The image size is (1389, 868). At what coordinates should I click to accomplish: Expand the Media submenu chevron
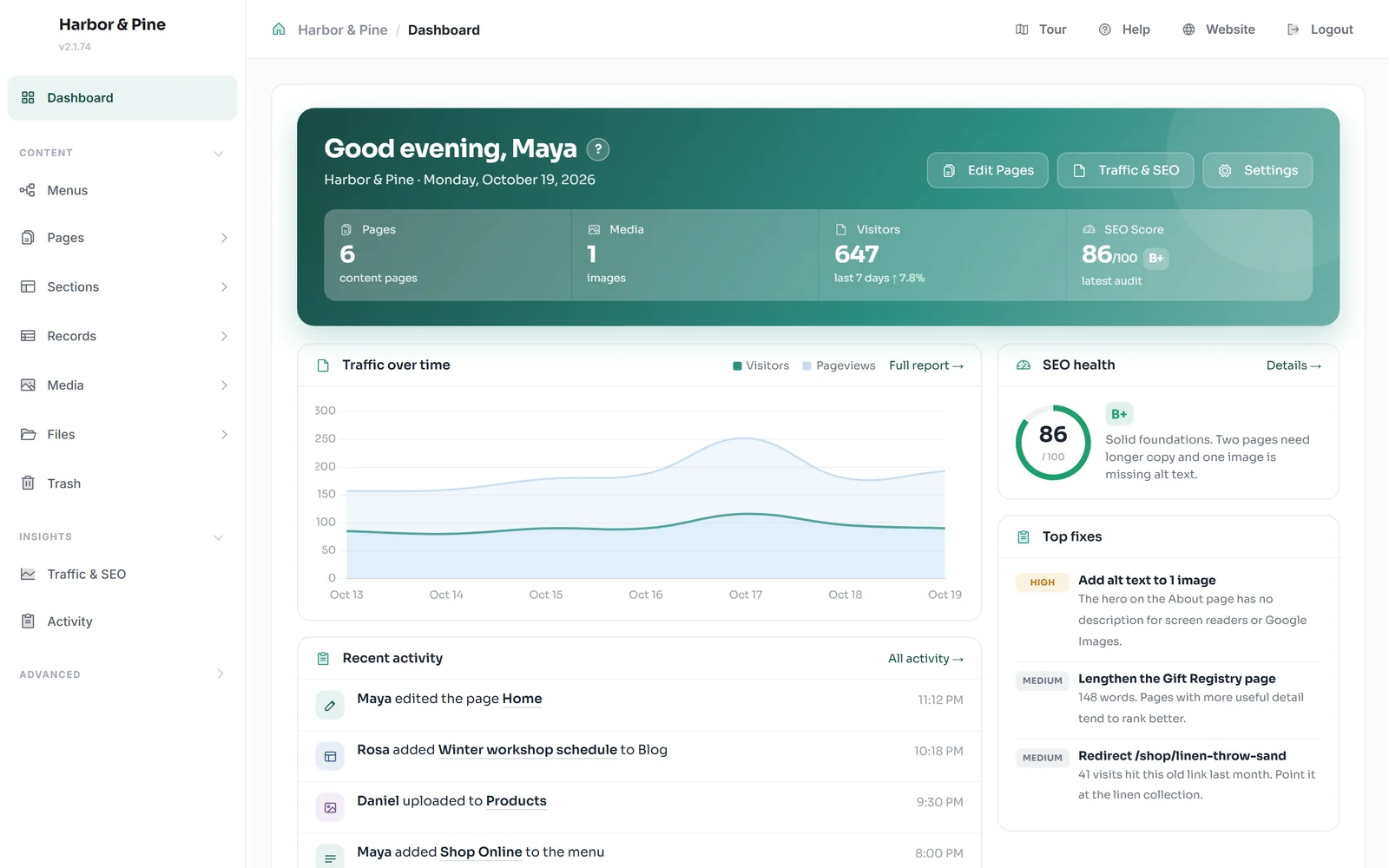[224, 385]
